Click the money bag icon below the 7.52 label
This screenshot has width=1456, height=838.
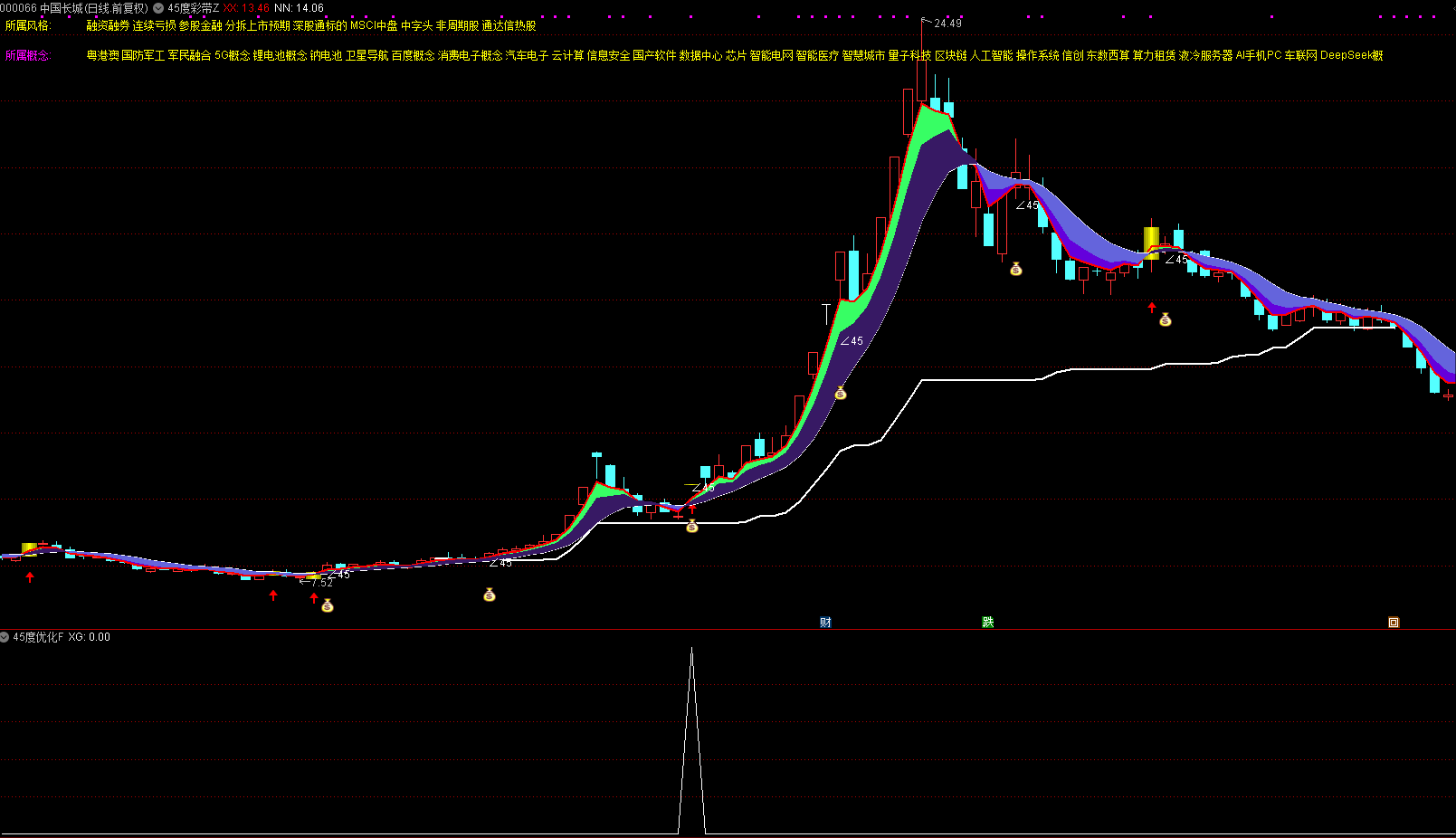pyautogui.click(x=328, y=605)
